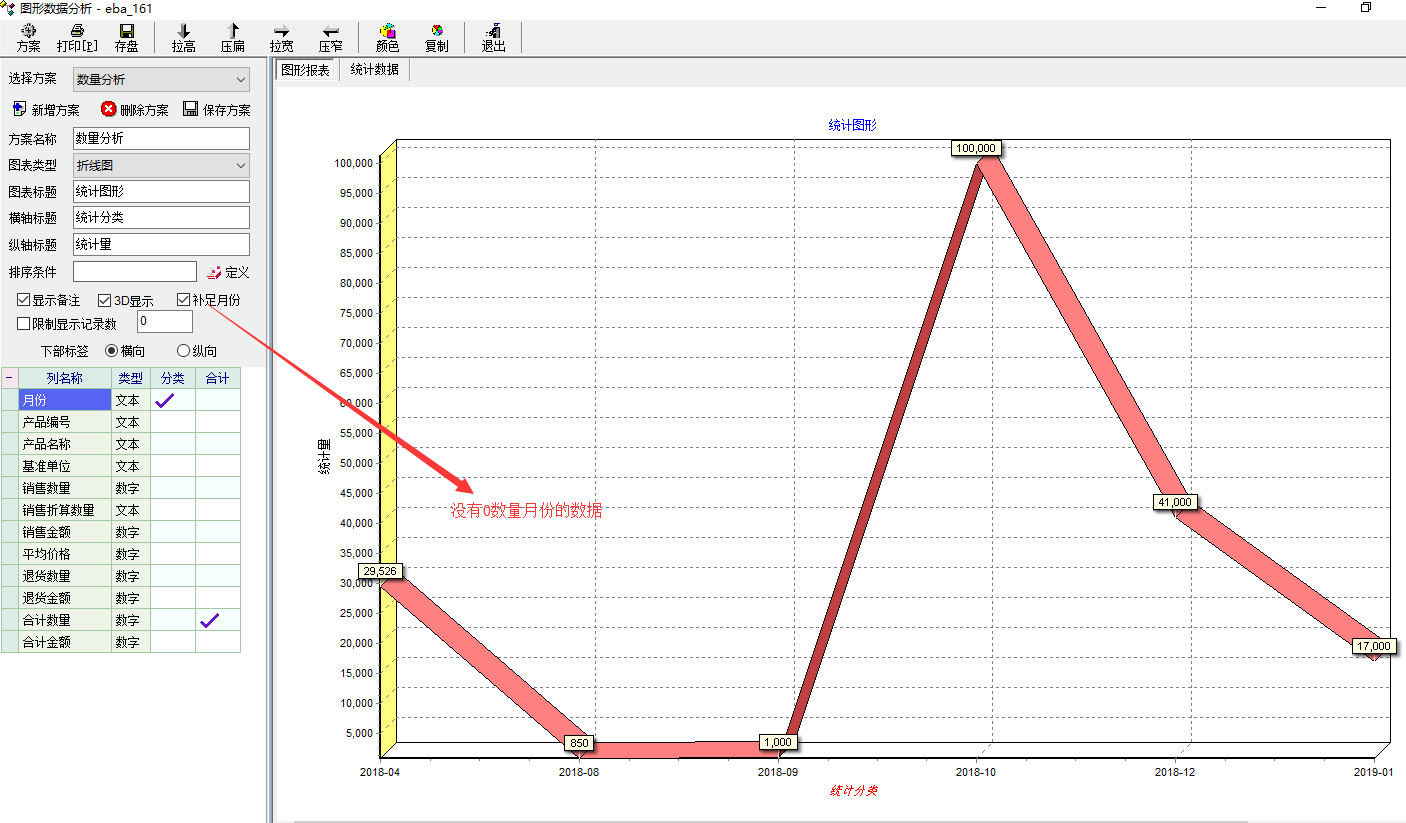Click the 拉高 stretch-taller icon
Image resolution: width=1406 pixels, height=823 pixels.
click(x=183, y=32)
